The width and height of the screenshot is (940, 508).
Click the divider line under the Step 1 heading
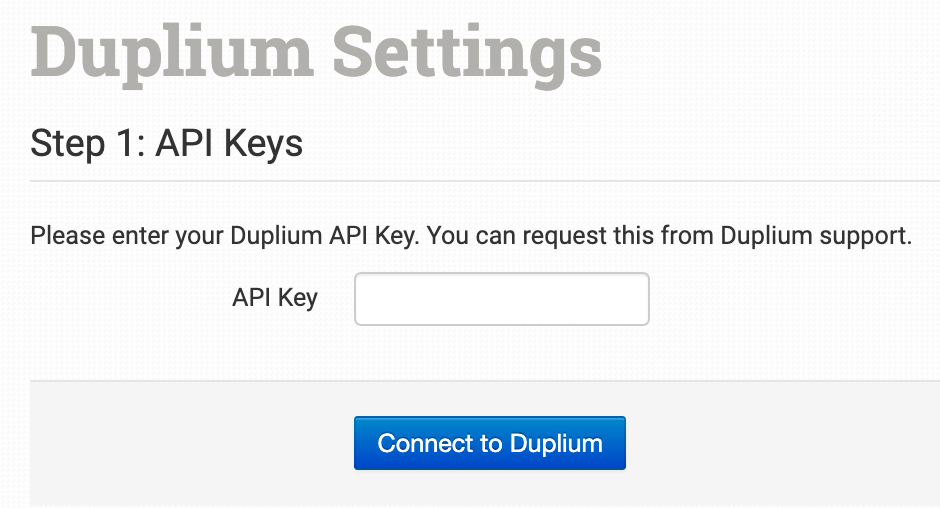pyautogui.click(x=480, y=181)
